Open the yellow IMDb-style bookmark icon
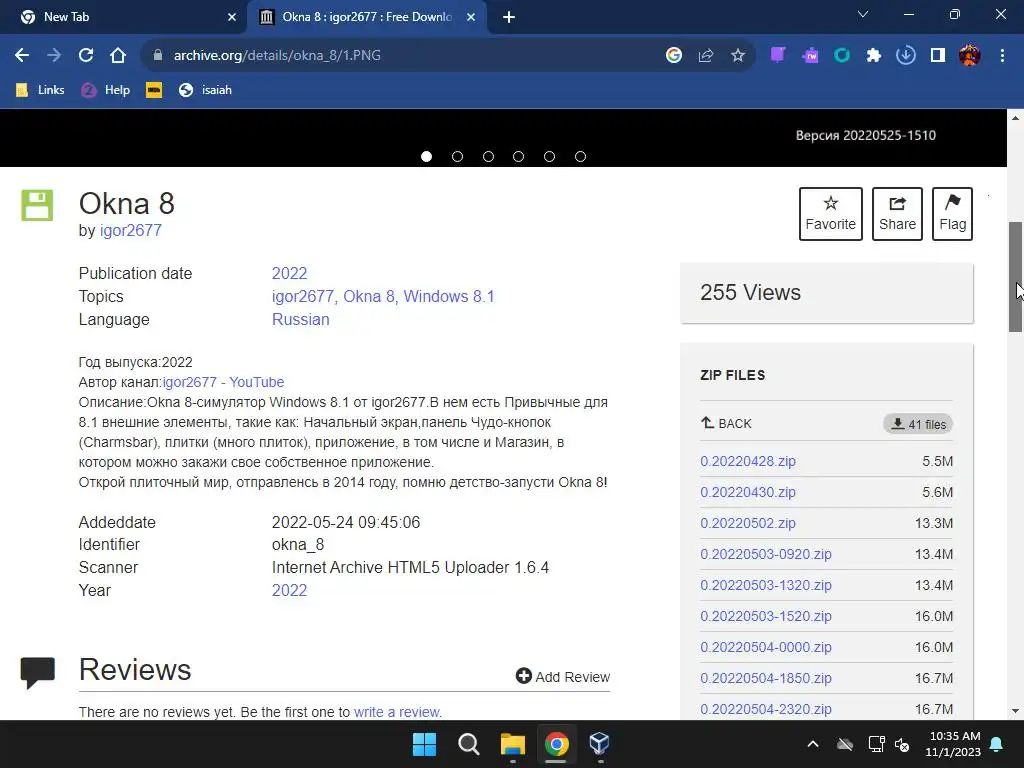Screen dimensions: 1024x768 [x=154, y=90]
